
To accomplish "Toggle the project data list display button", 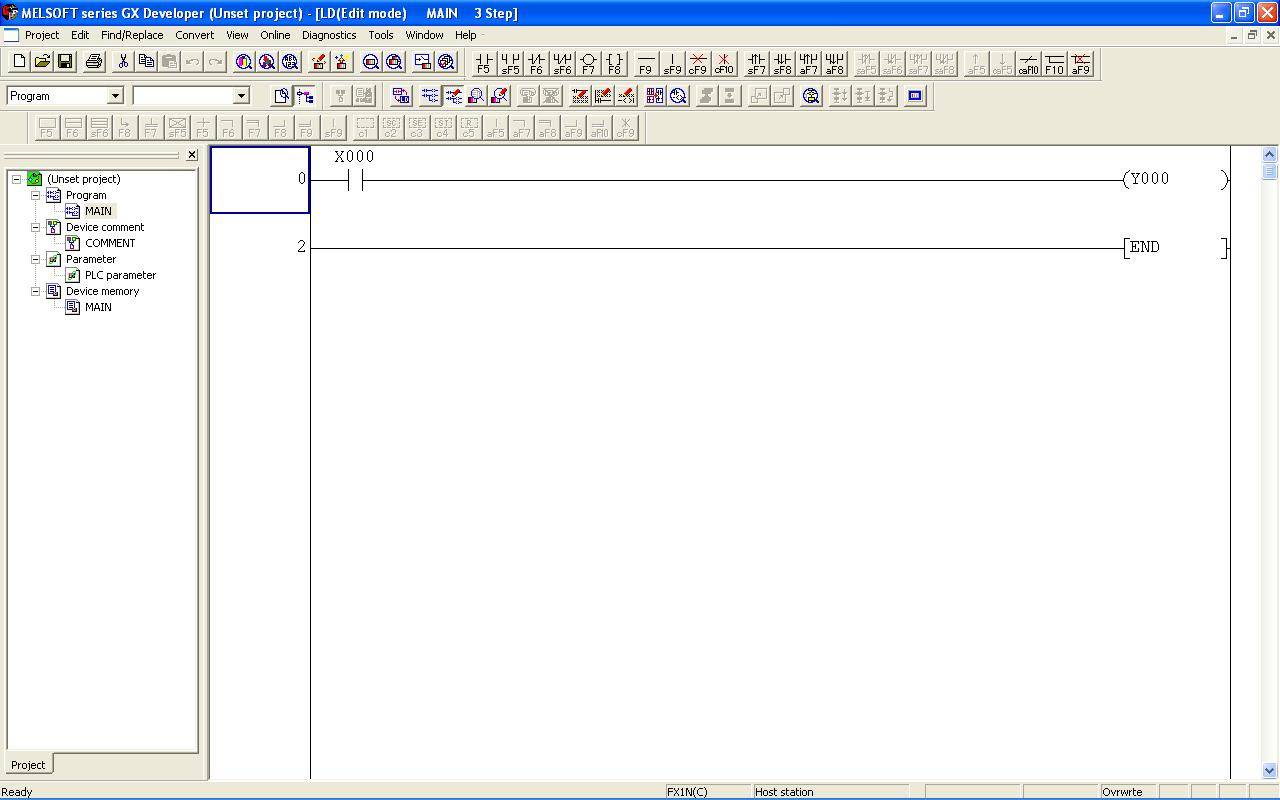I will click(x=305, y=96).
